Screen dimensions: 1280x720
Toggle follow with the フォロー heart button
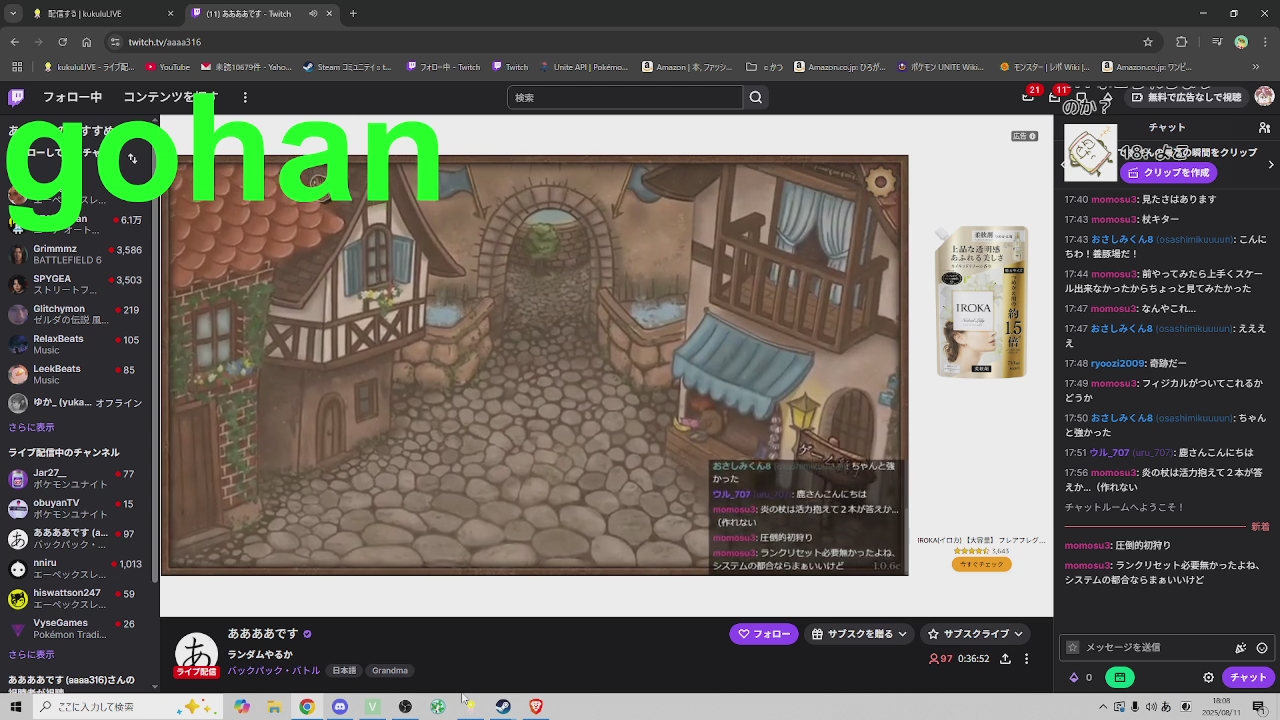763,634
